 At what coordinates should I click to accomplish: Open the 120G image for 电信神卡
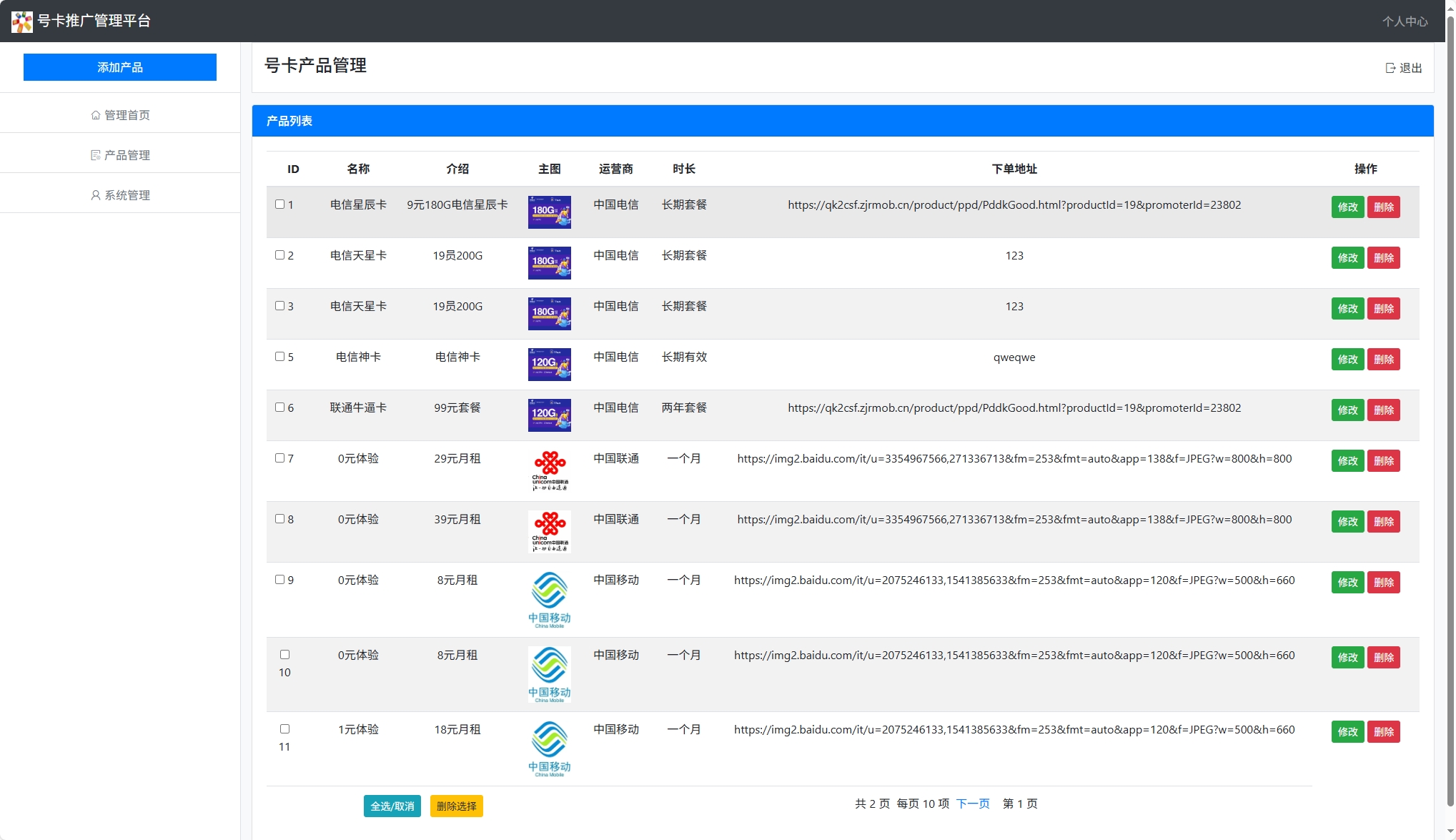(550, 365)
